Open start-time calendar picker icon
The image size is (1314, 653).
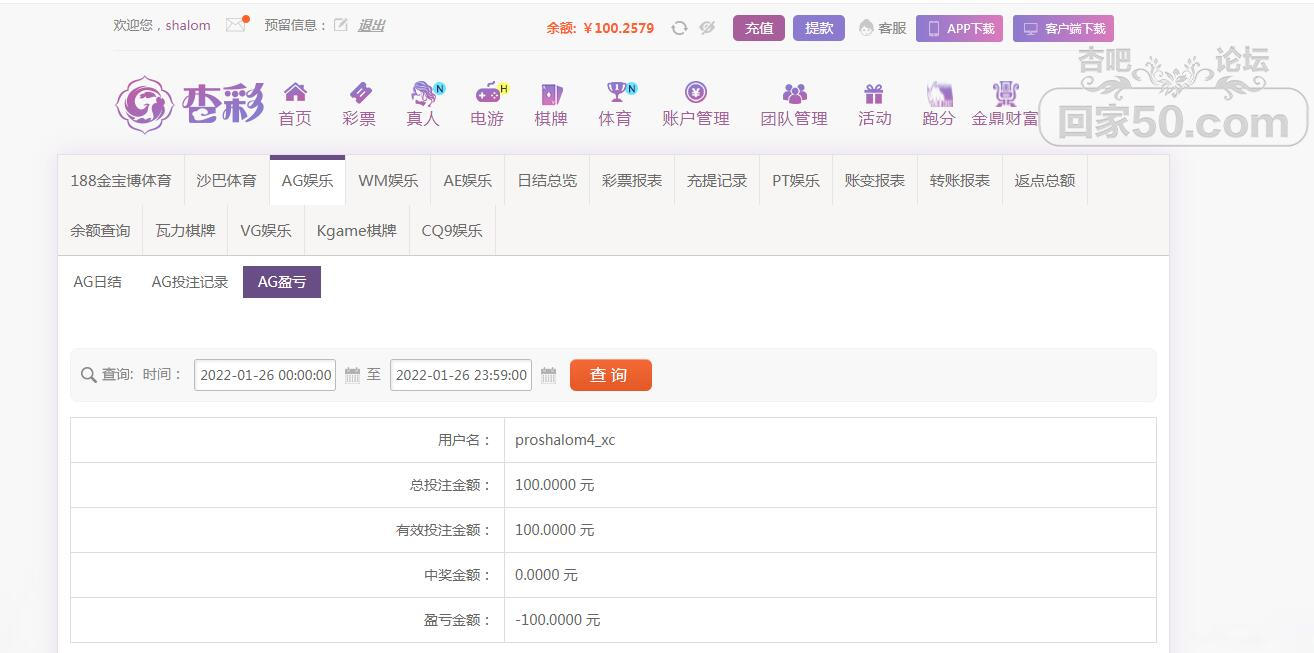click(x=352, y=375)
